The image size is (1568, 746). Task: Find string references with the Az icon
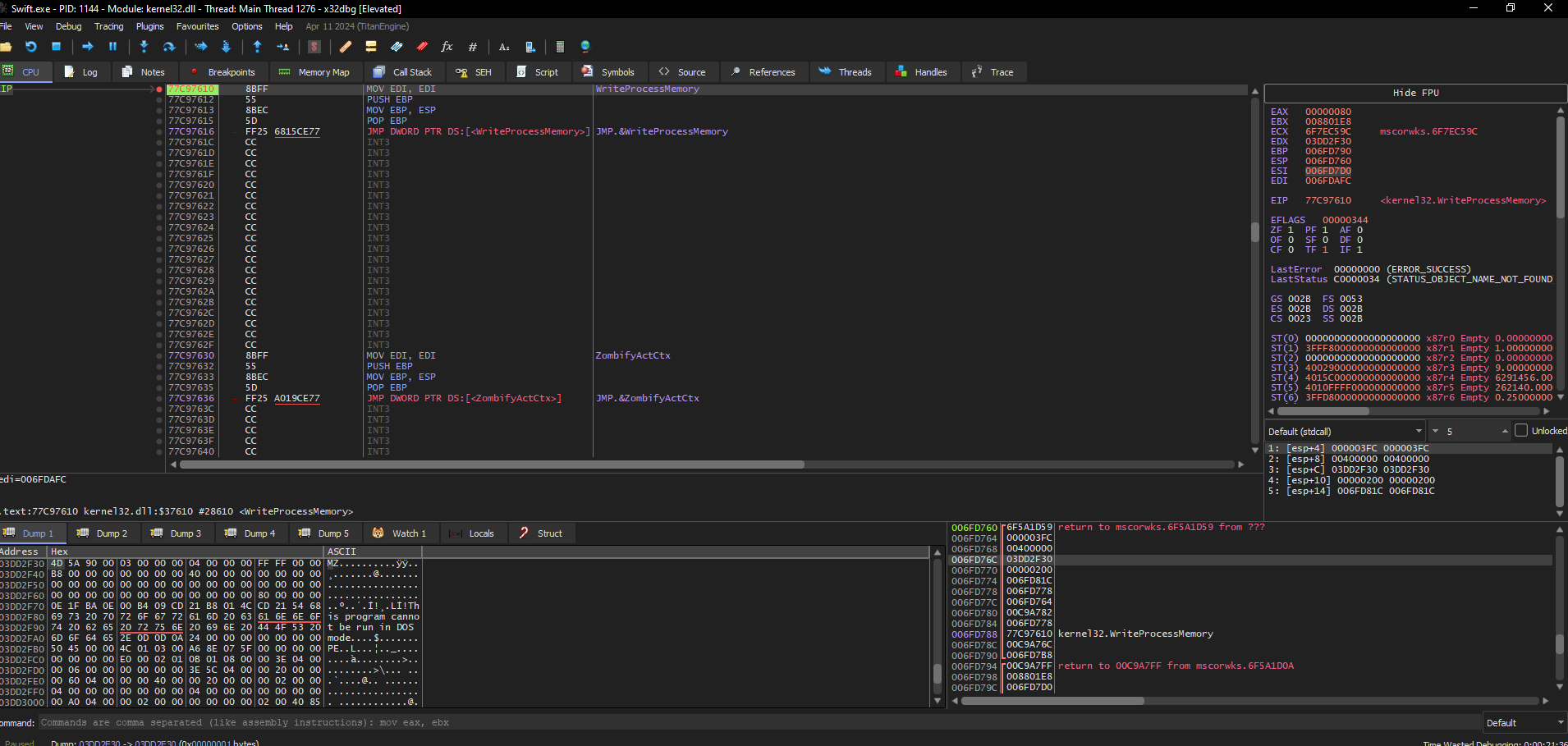pyautogui.click(x=504, y=47)
